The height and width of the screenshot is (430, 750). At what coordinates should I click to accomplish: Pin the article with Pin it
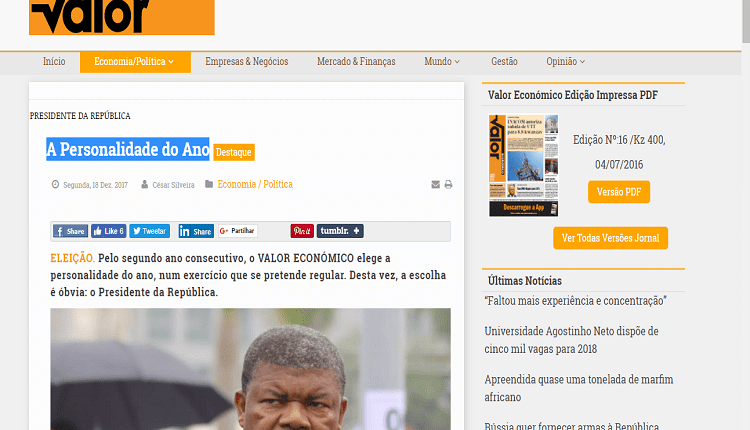tap(302, 231)
